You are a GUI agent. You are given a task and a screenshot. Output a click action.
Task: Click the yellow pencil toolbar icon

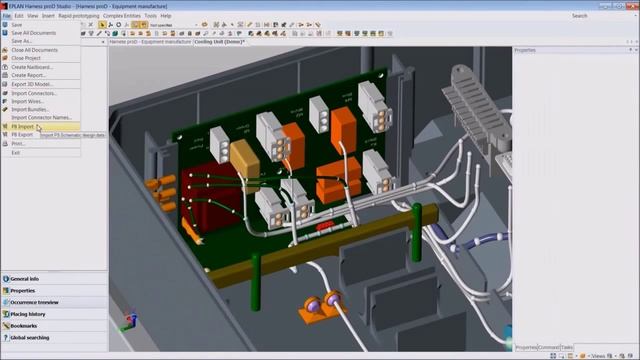click(x=249, y=25)
